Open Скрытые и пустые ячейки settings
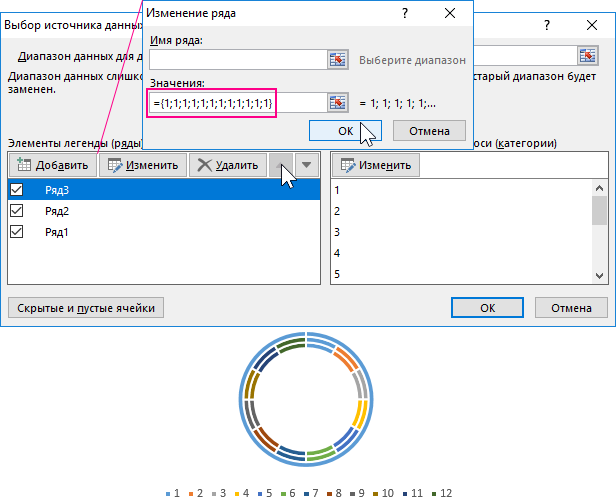Screen dimensions: 616x502 point(86,308)
